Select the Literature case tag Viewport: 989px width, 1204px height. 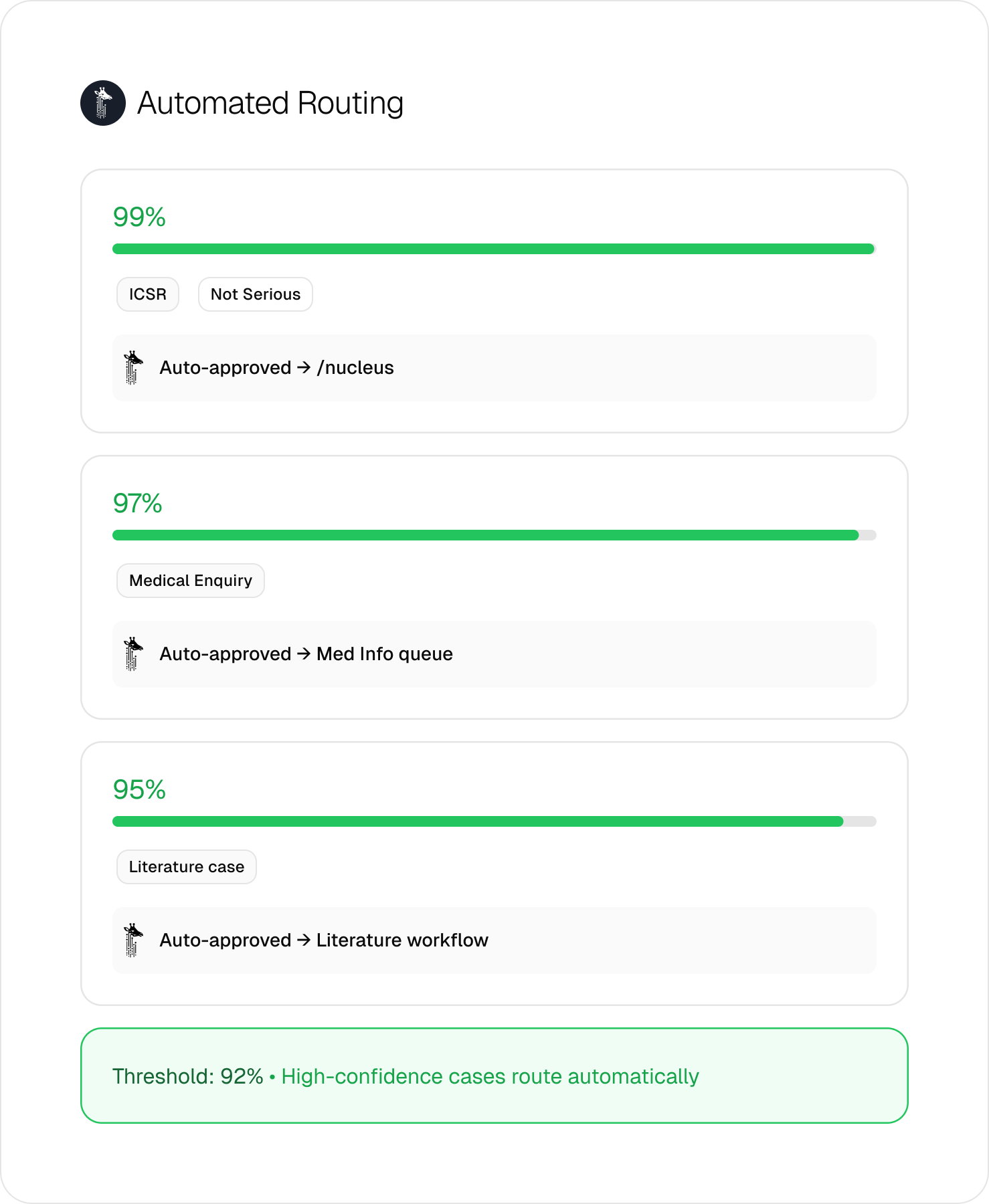coord(187,867)
